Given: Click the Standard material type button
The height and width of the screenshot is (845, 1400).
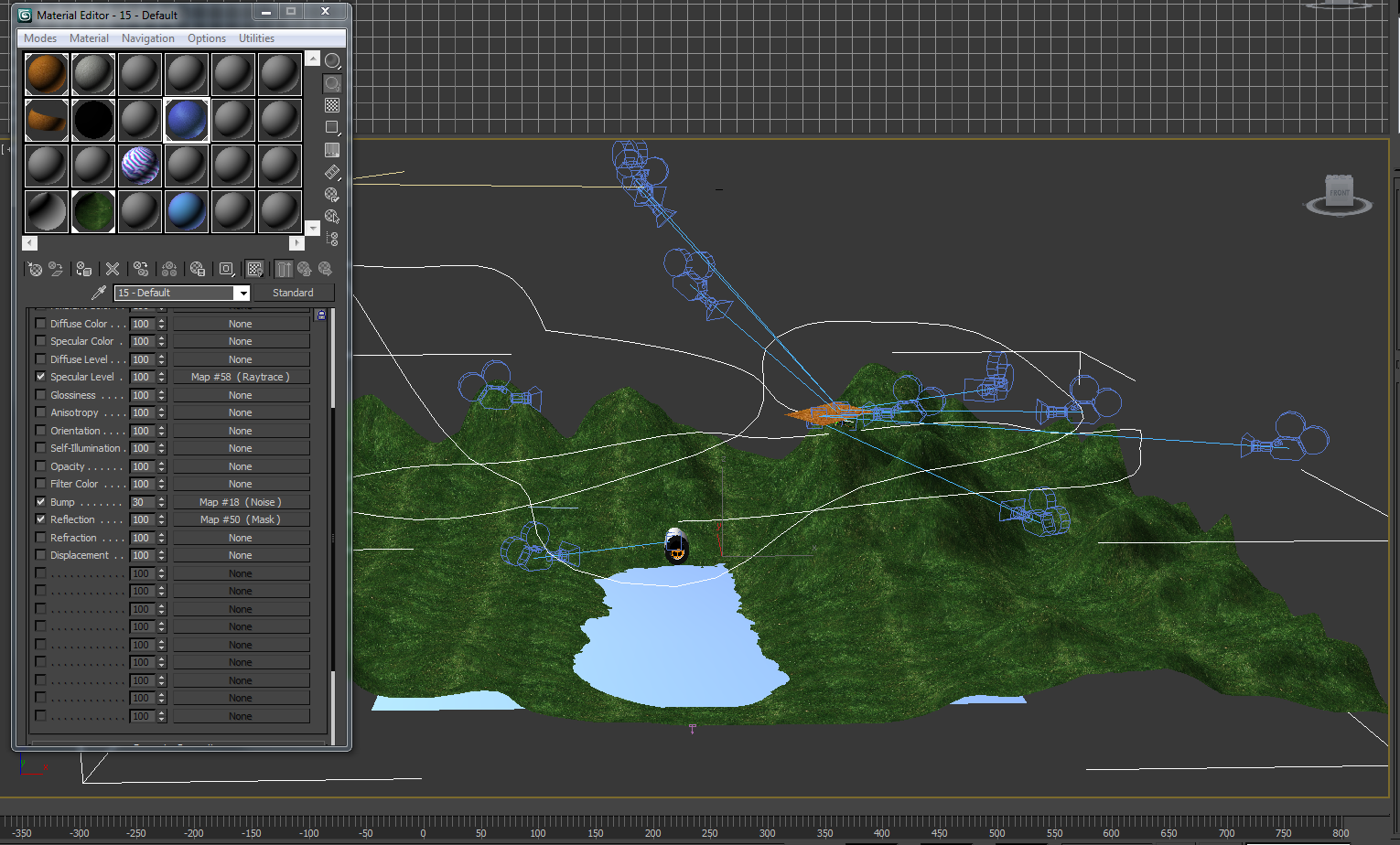Looking at the screenshot, I should 293,293.
